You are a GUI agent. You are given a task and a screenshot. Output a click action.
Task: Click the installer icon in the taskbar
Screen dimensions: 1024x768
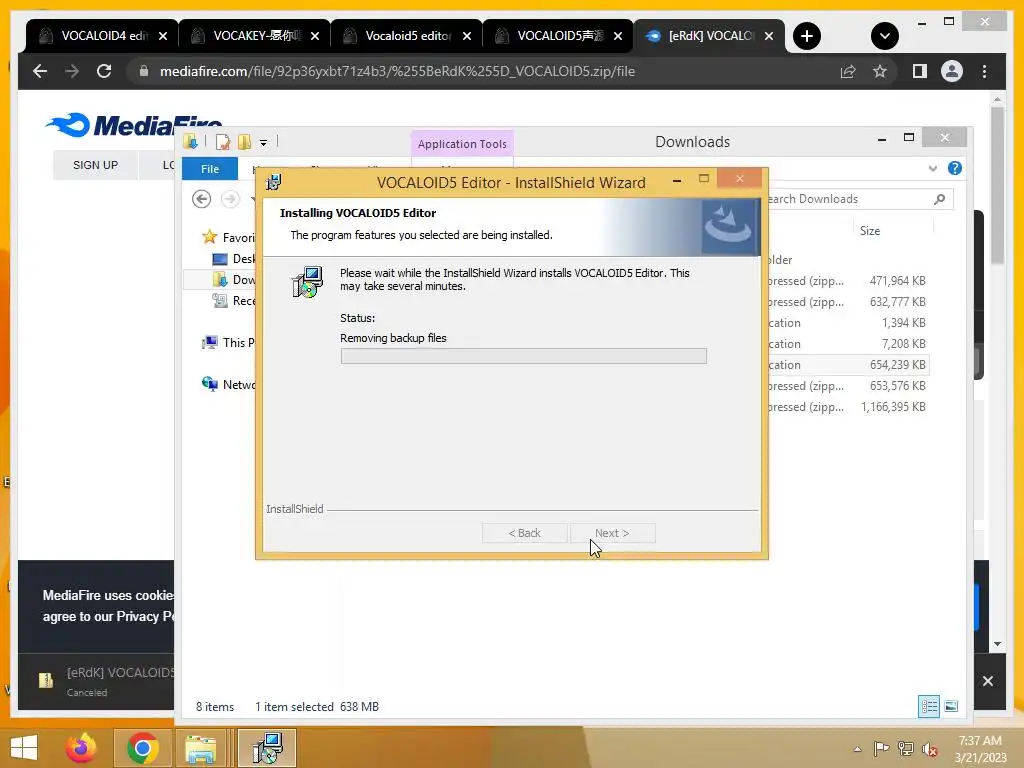click(x=267, y=748)
